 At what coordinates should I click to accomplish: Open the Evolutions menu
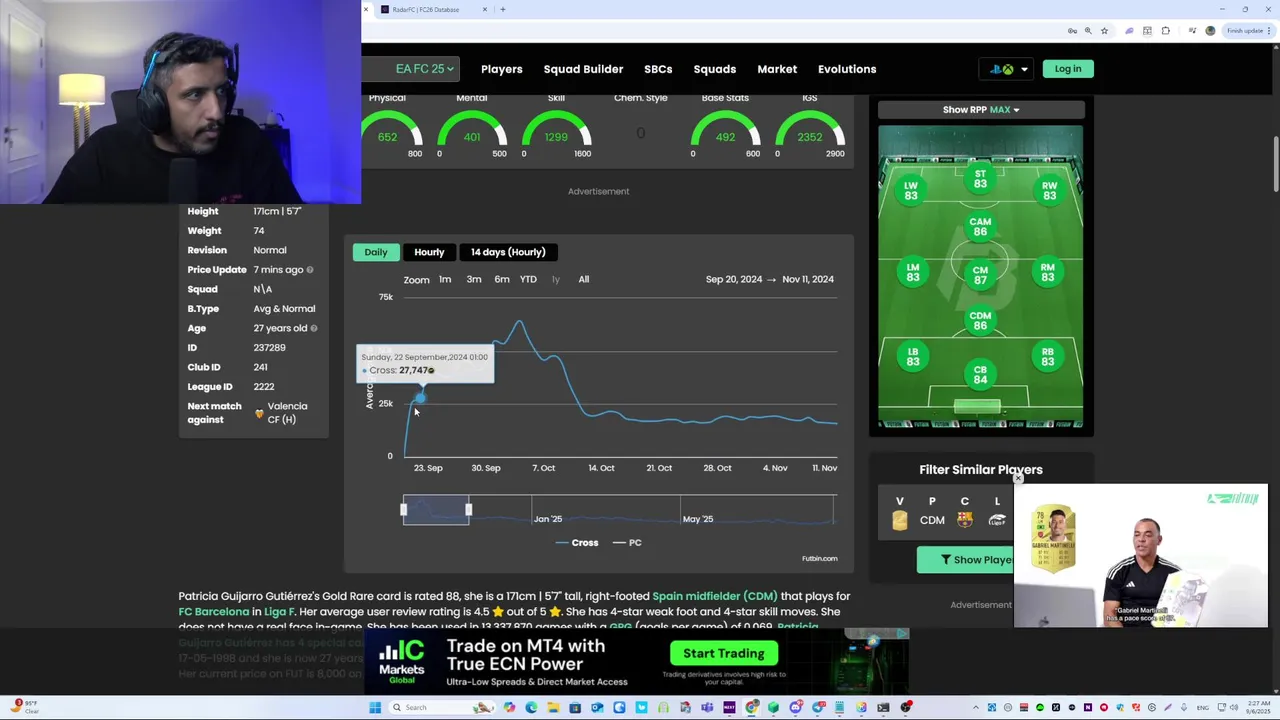pos(847,69)
